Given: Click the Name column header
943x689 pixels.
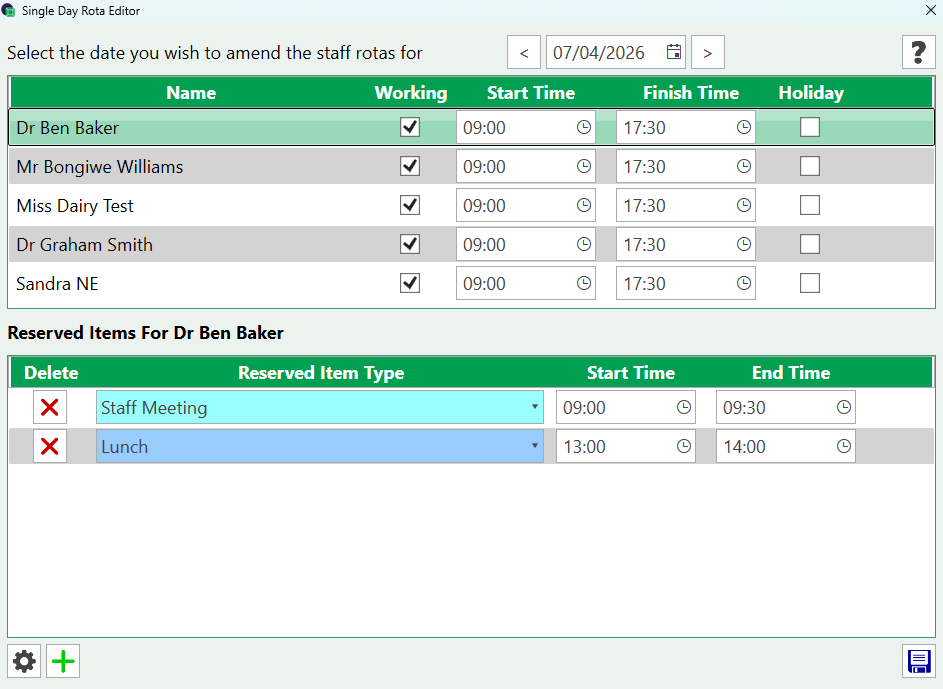Looking at the screenshot, I should [x=191, y=93].
